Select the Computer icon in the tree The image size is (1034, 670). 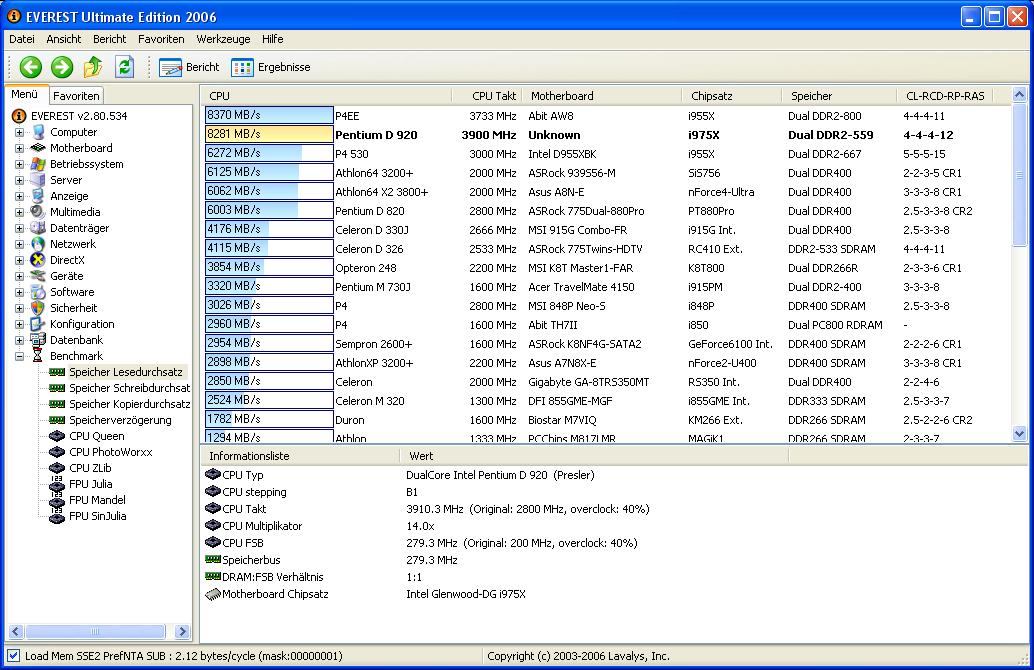click(x=38, y=132)
